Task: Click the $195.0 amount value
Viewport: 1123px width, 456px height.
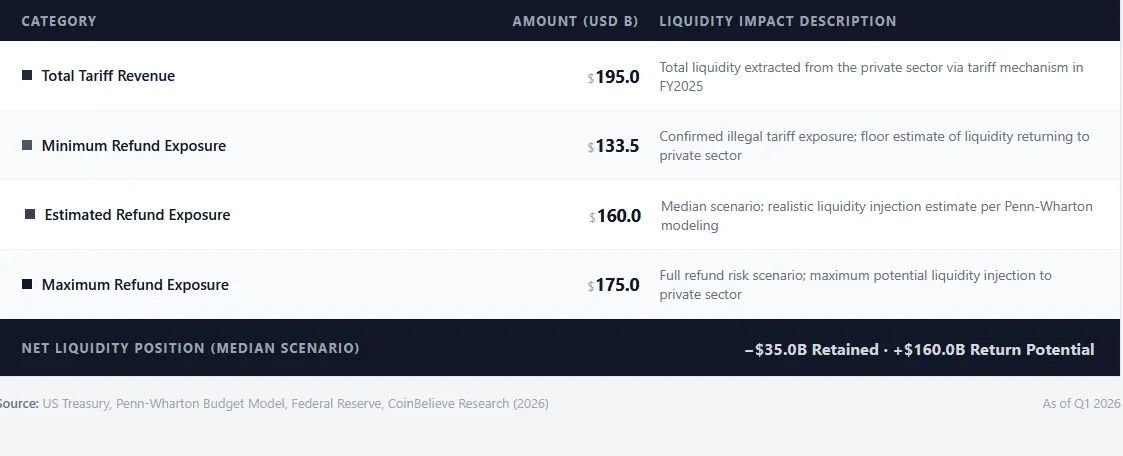Action: click(x=615, y=77)
